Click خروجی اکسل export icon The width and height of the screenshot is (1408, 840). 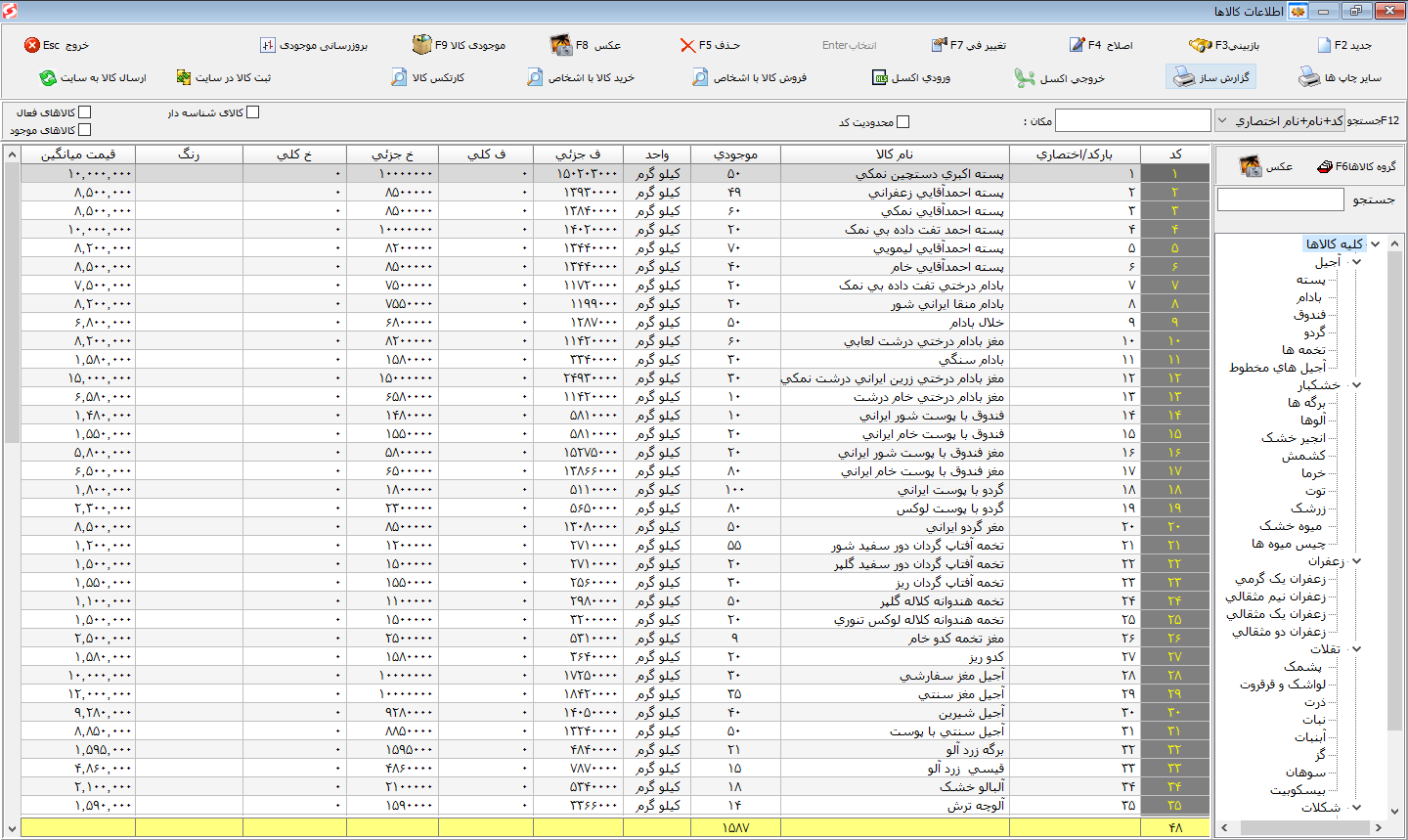(x=1025, y=77)
